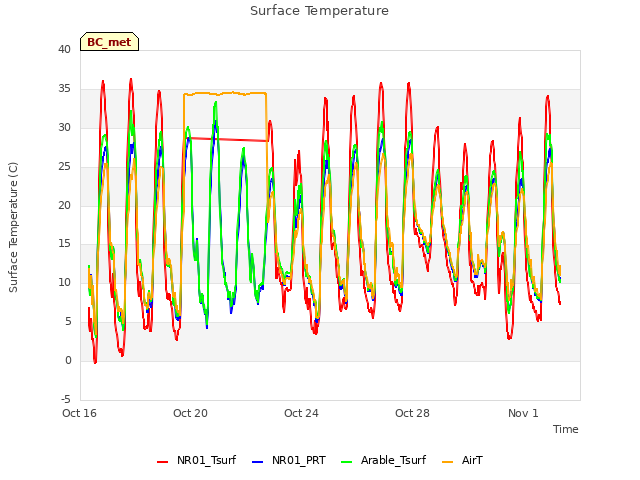
Task: Click the red NR01_Tsurf legend color marker
Action: tap(162, 462)
